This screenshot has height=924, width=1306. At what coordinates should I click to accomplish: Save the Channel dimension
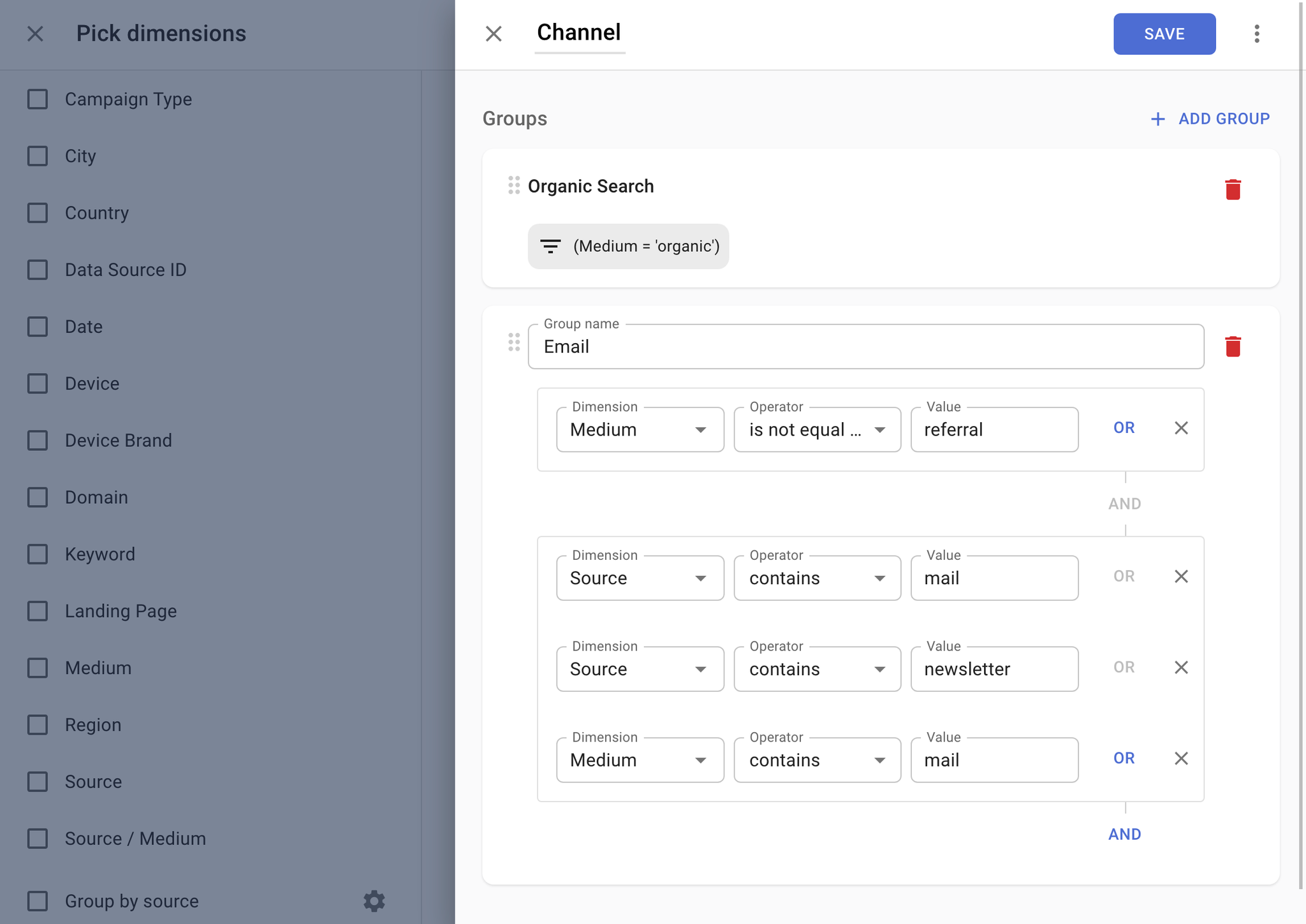pos(1164,34)
